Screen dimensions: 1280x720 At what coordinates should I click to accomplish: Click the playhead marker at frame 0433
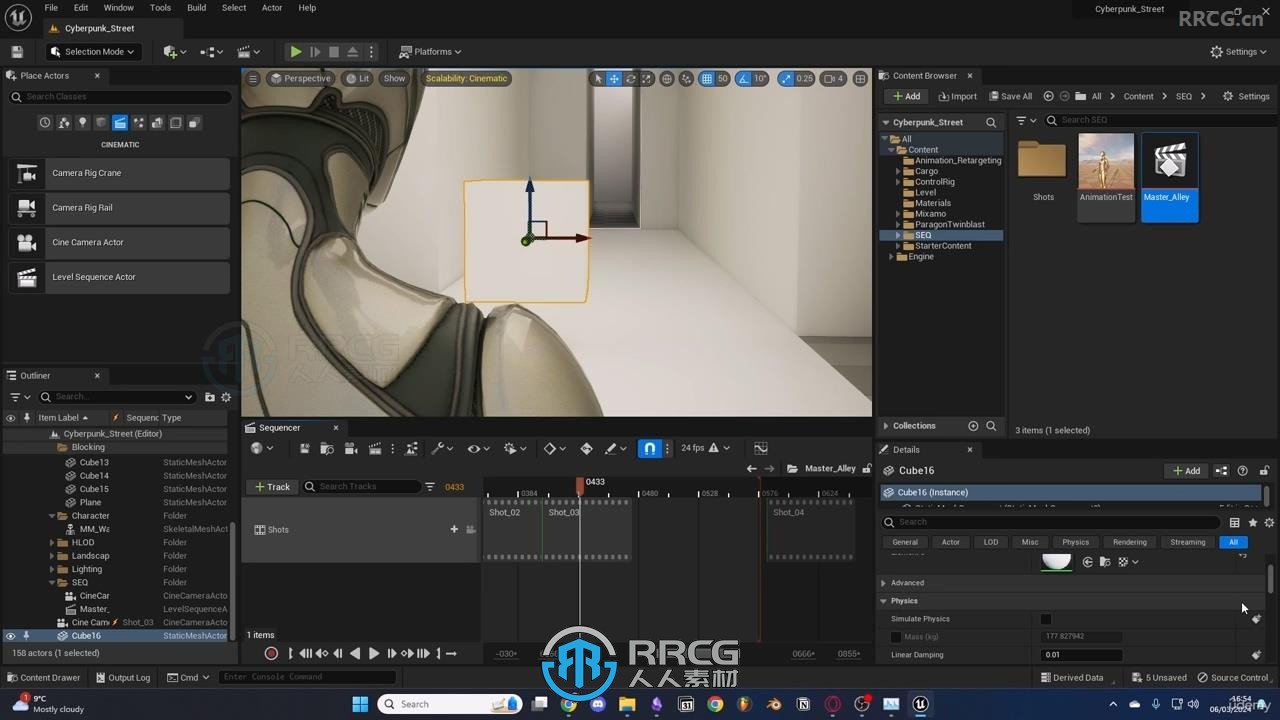580,486
